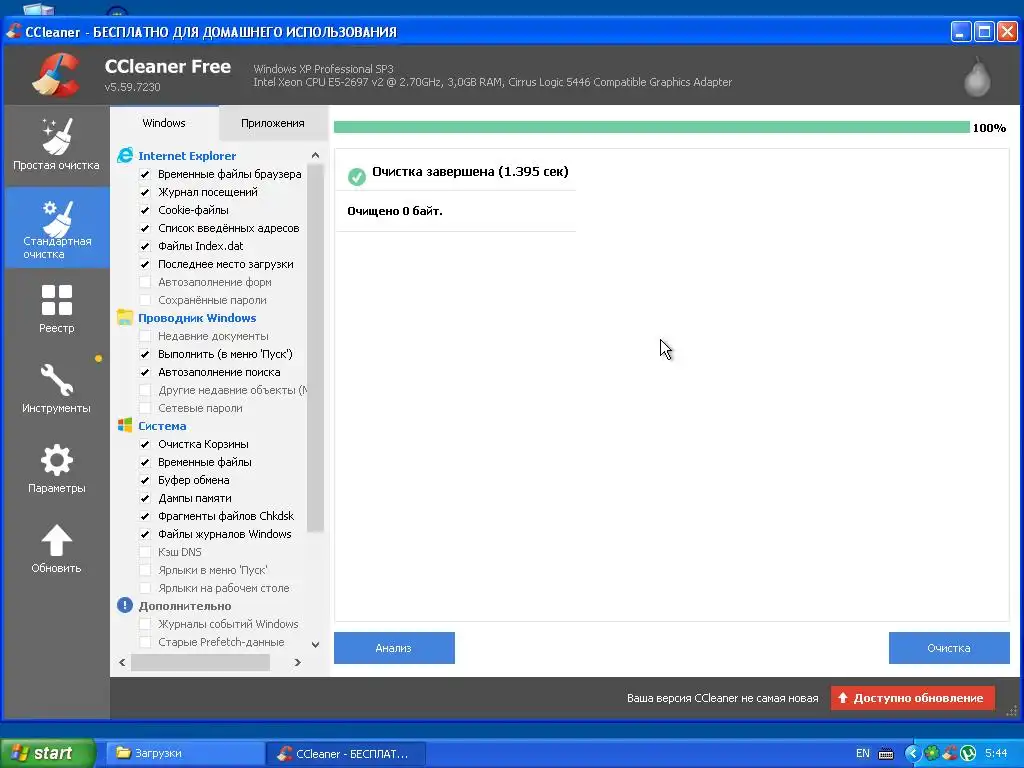Click horizontal scroll right arrow
The height and width of the screenshot is (768, 1024).
coord(298,662)
